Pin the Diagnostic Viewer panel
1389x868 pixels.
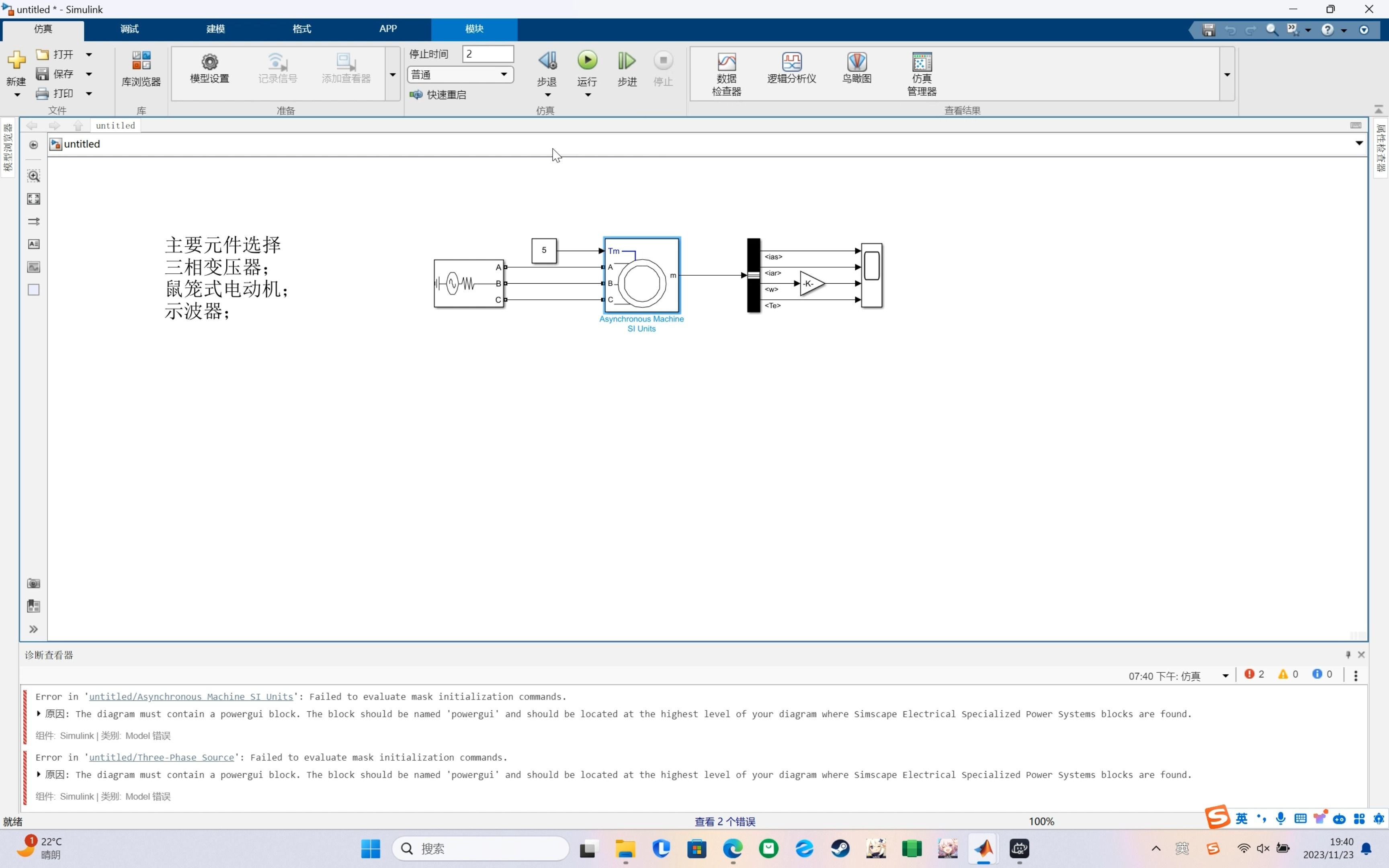click(x=1348, y=655)
